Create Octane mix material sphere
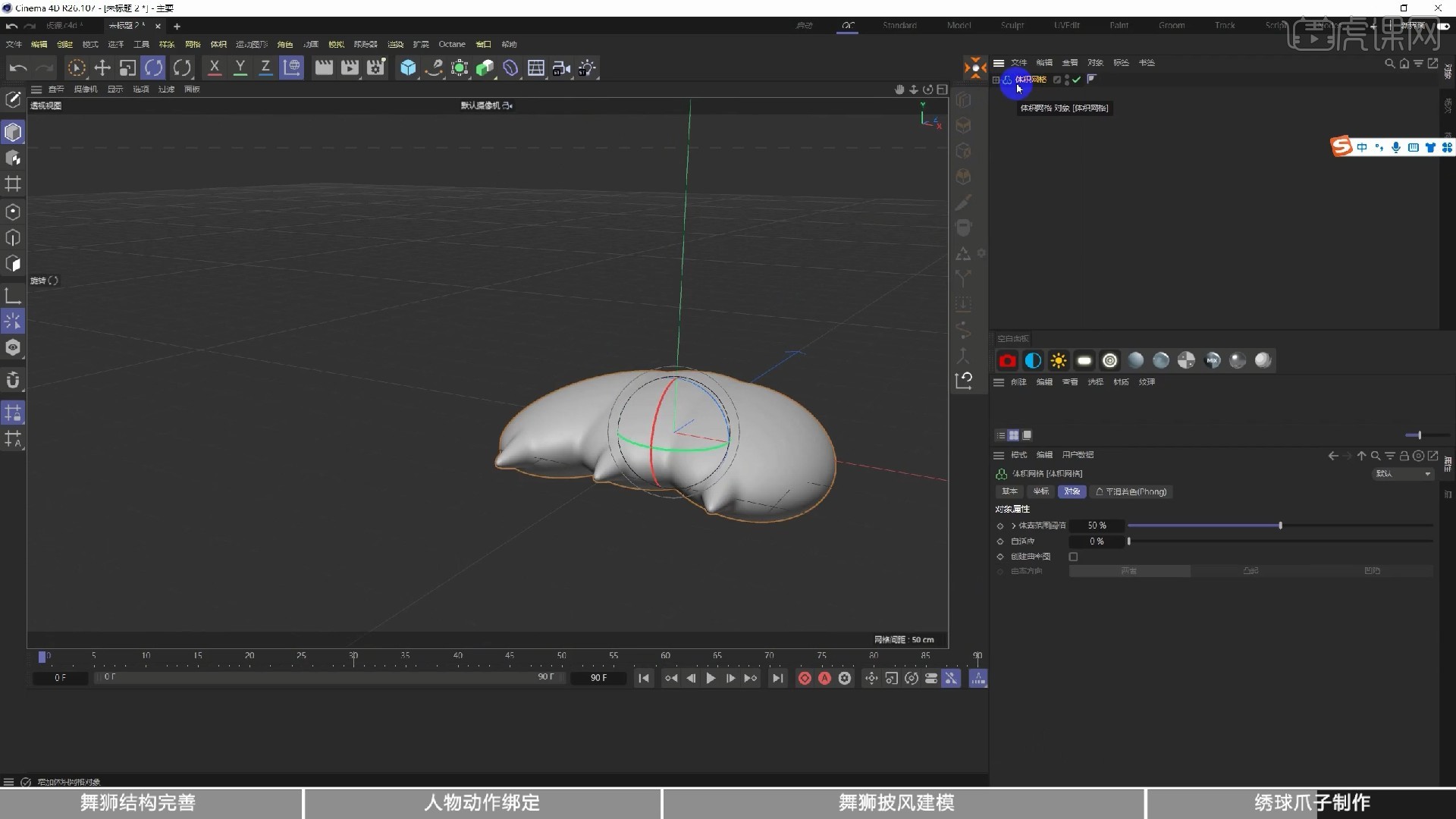The width and height of the screenshot is (1456, 819). click(x=1212, y=361)
